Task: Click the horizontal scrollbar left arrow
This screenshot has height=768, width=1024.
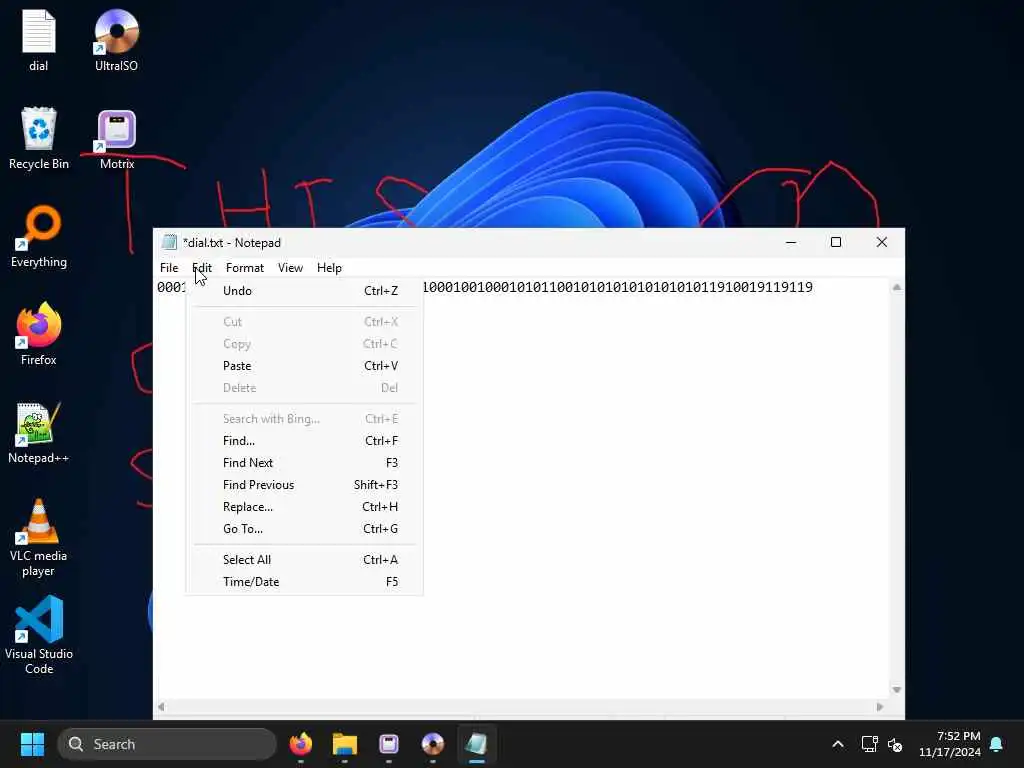Action: 161,707
